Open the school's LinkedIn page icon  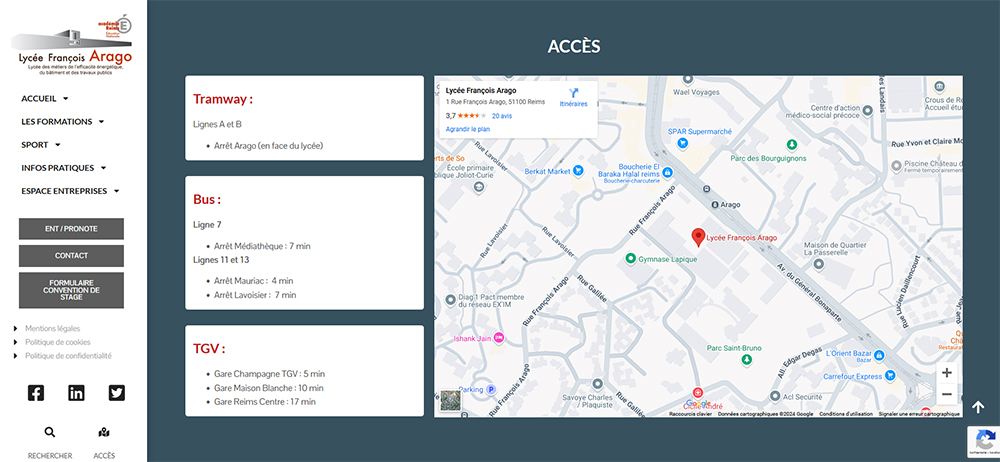click(77, 392)
